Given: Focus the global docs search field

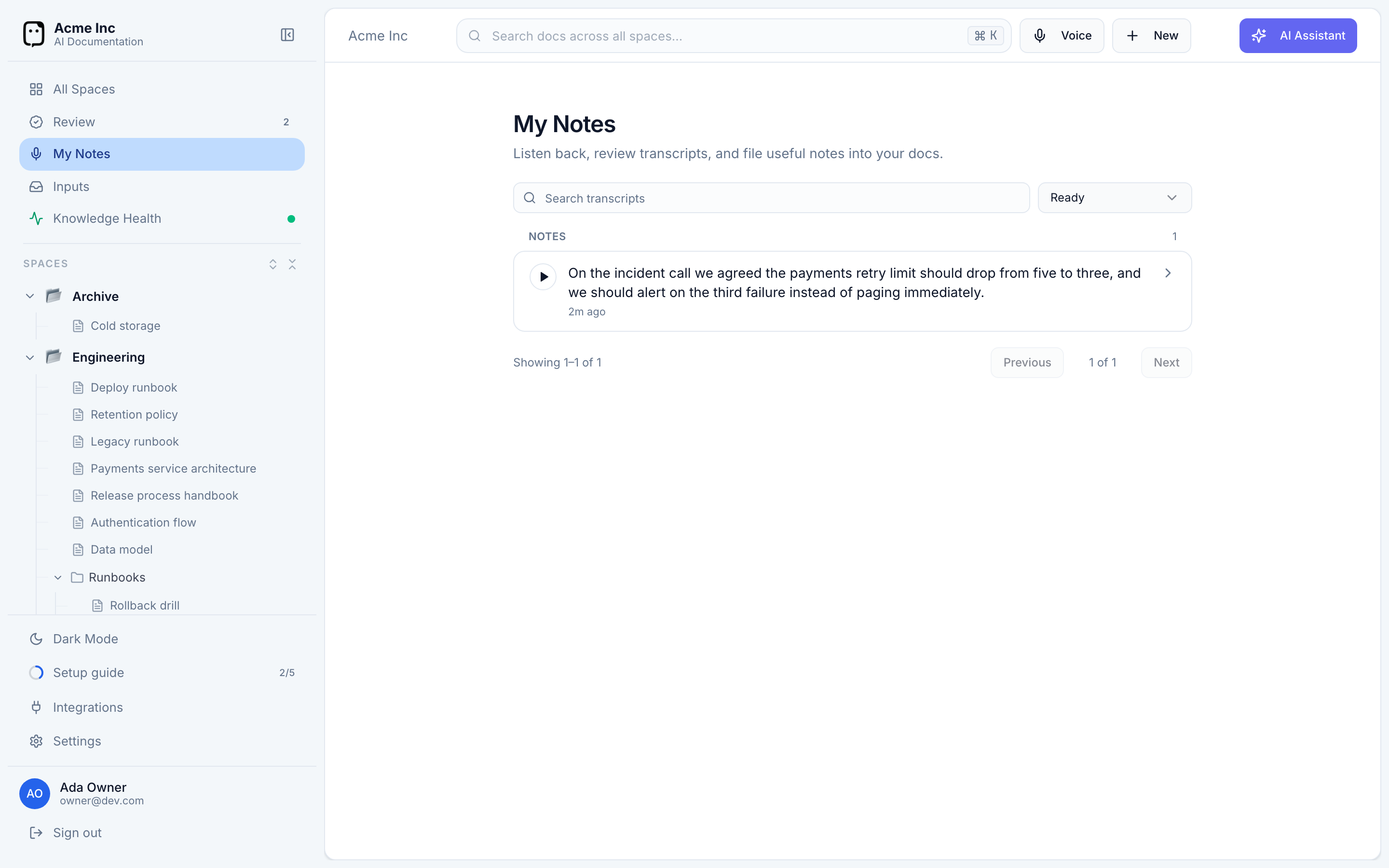Looking at the screenshot, I should (734, 36).
